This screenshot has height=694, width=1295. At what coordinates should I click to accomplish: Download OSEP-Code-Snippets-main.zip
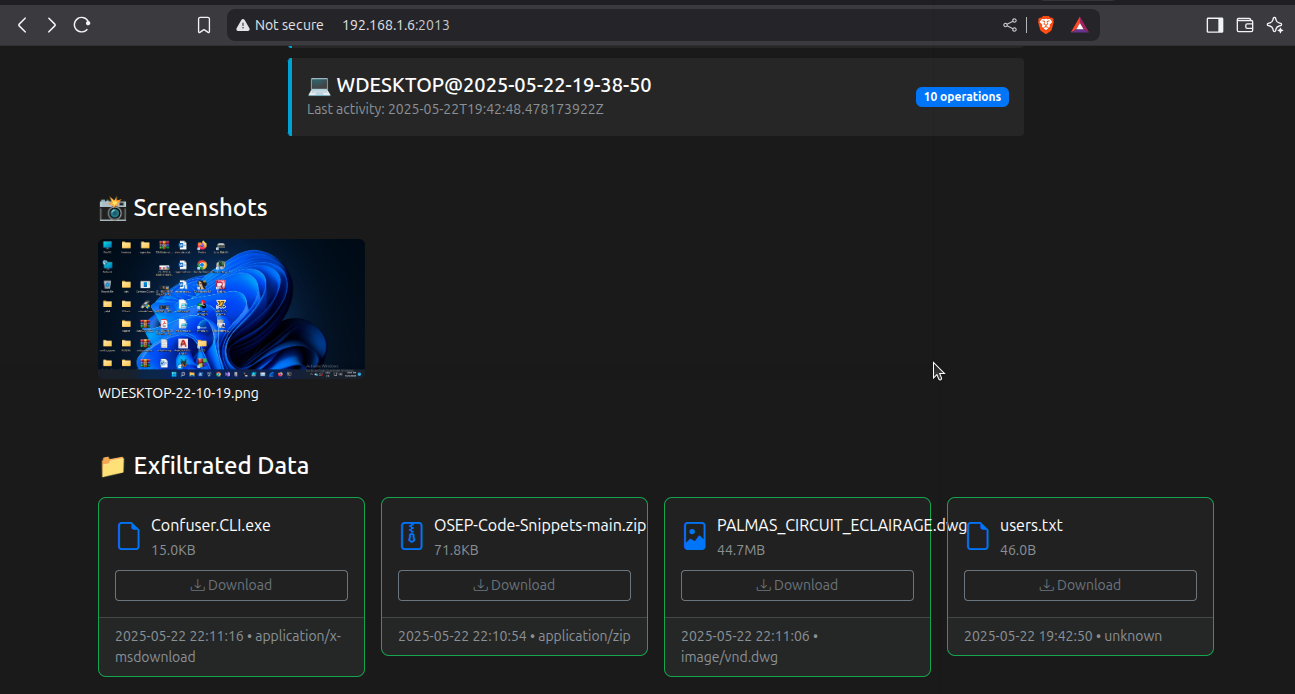coord(514,585)
